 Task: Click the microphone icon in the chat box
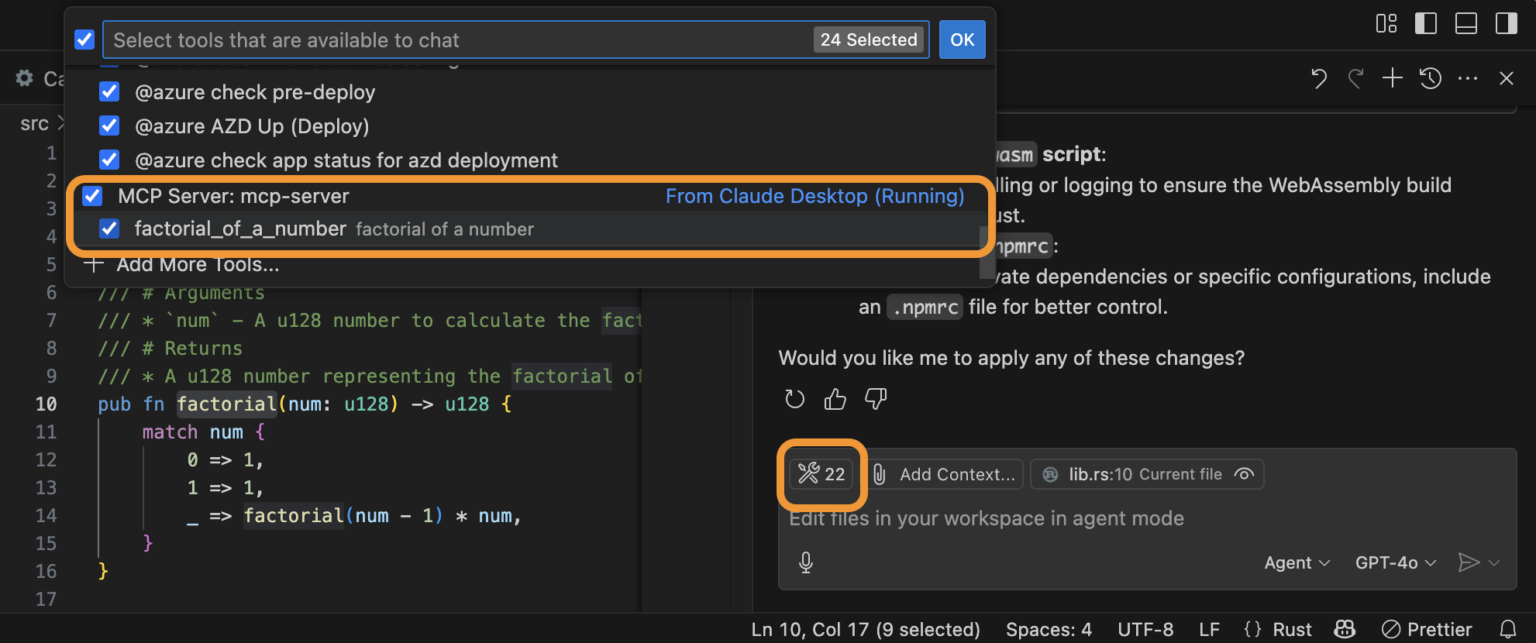click(x=806, y=562)
